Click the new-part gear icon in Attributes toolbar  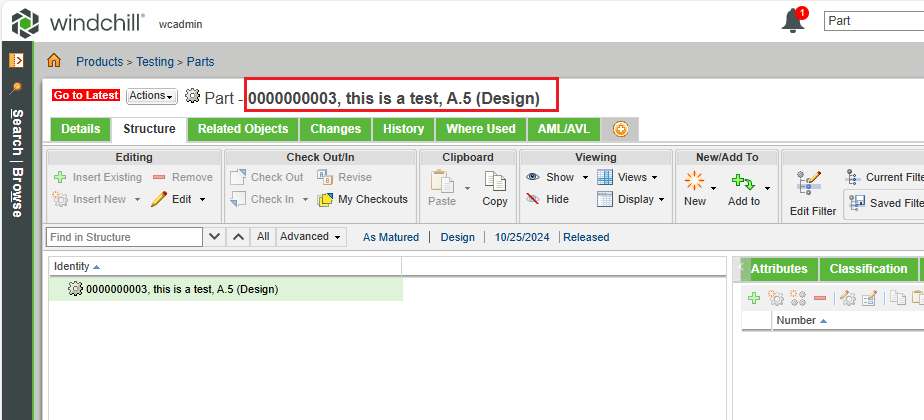(x=776, y=298)
